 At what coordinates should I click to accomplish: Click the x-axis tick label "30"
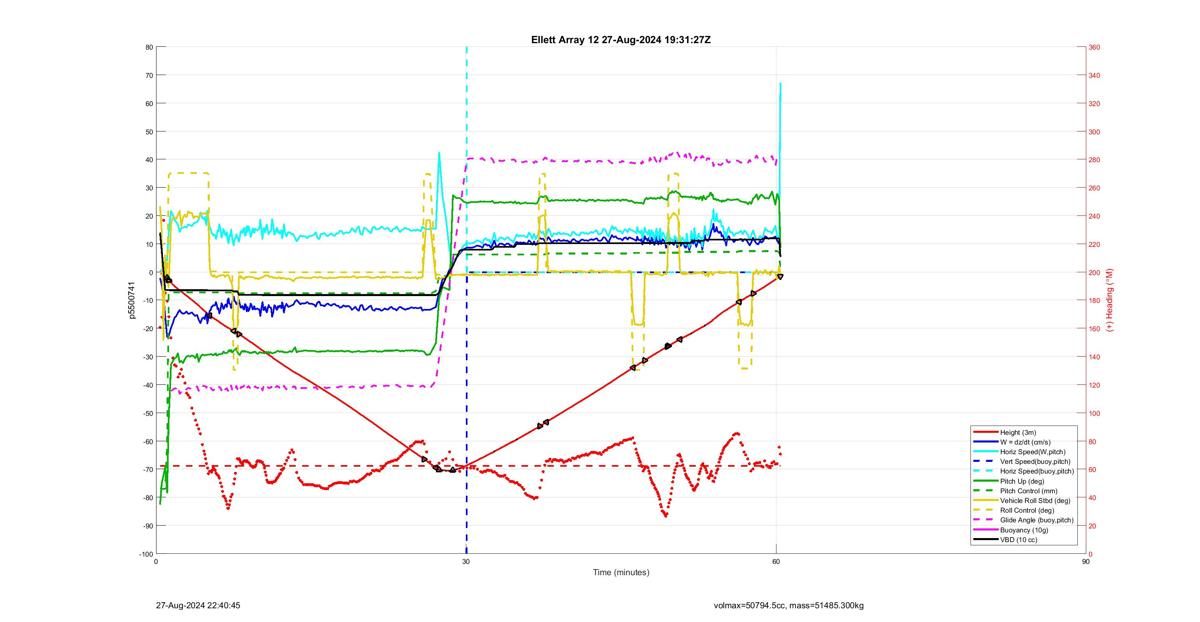point(466,561)
